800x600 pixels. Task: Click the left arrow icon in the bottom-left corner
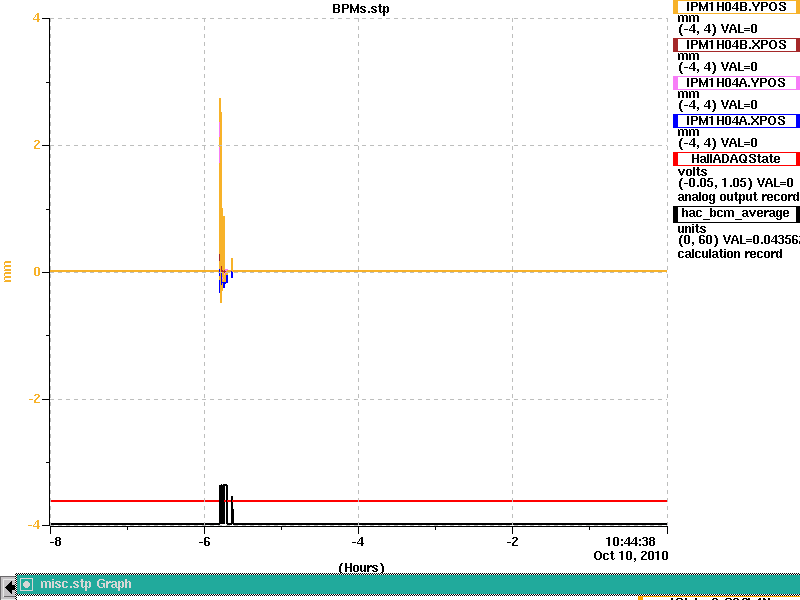[x=8, y=587]
